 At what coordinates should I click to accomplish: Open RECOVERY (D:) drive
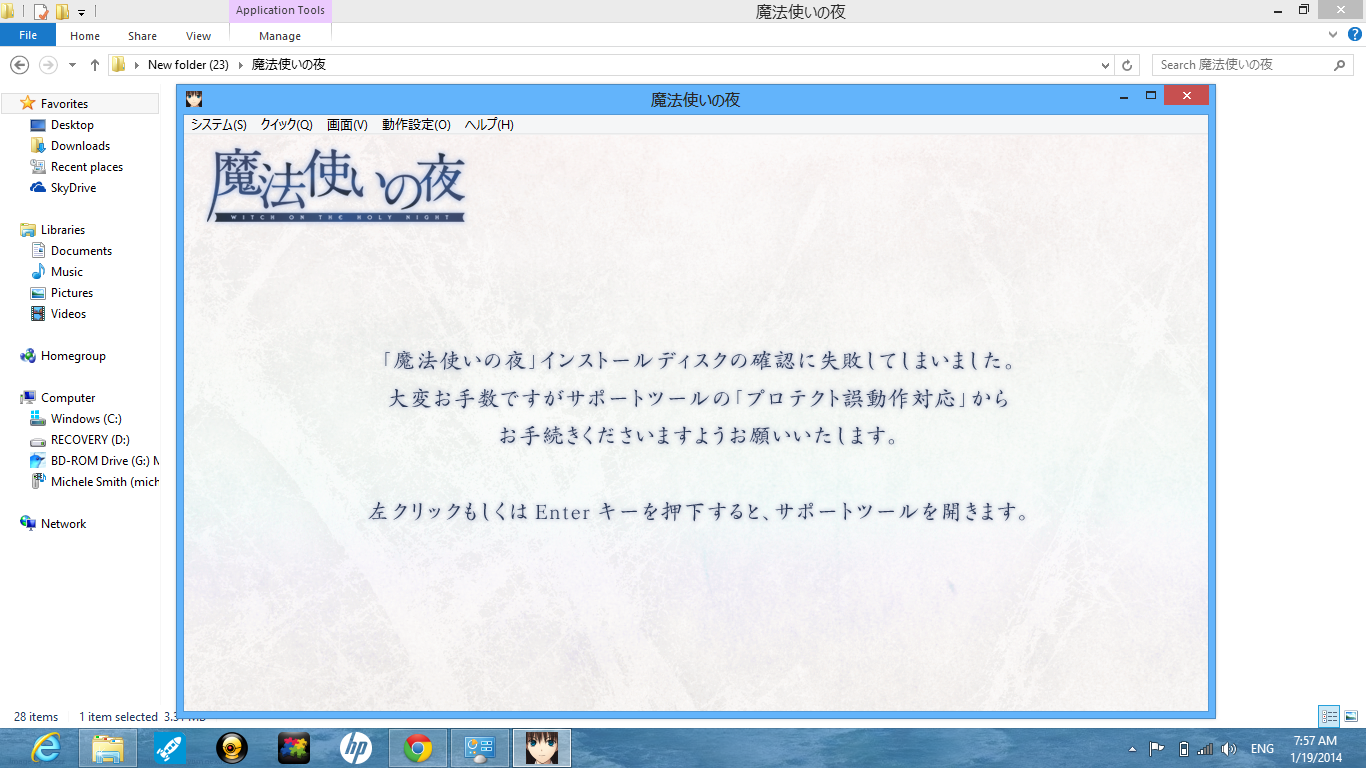(x=90, y=440)
